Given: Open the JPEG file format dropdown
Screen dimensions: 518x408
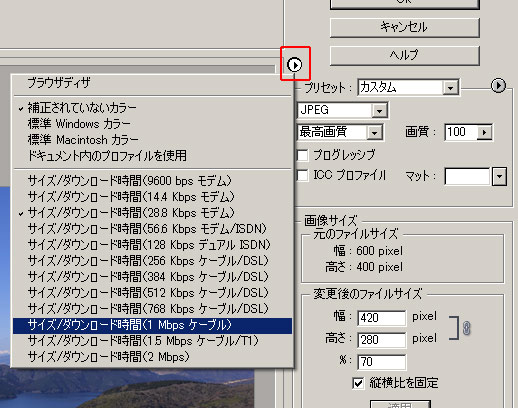Looking at the screenshot, I should [379, 111].
